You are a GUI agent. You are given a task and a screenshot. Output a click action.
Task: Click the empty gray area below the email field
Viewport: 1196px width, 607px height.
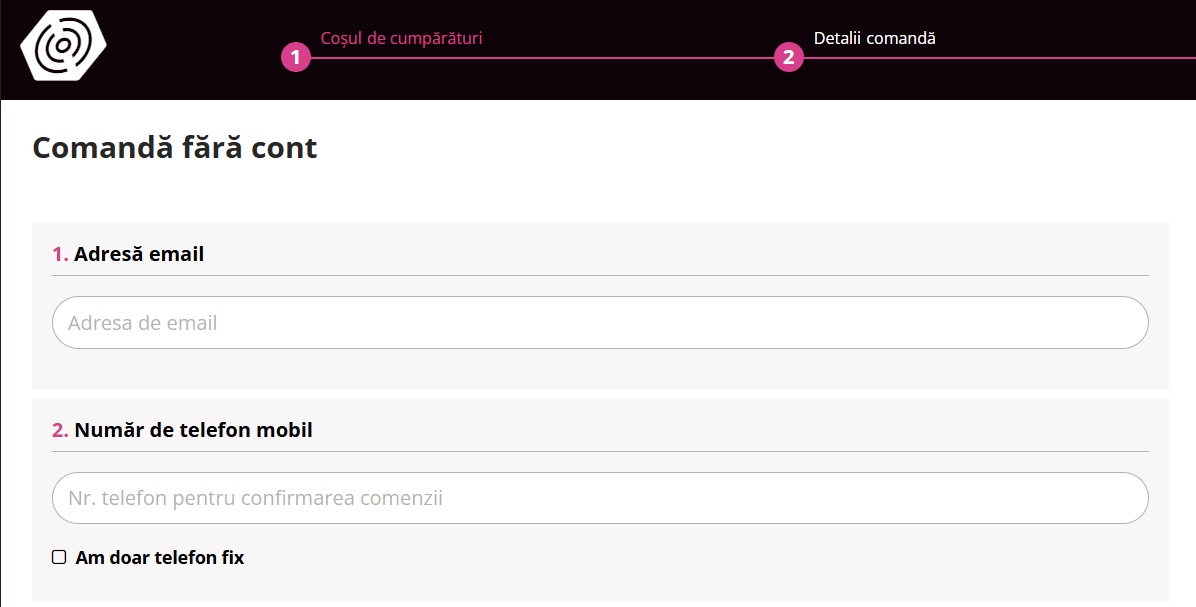(x=600, y=370)
